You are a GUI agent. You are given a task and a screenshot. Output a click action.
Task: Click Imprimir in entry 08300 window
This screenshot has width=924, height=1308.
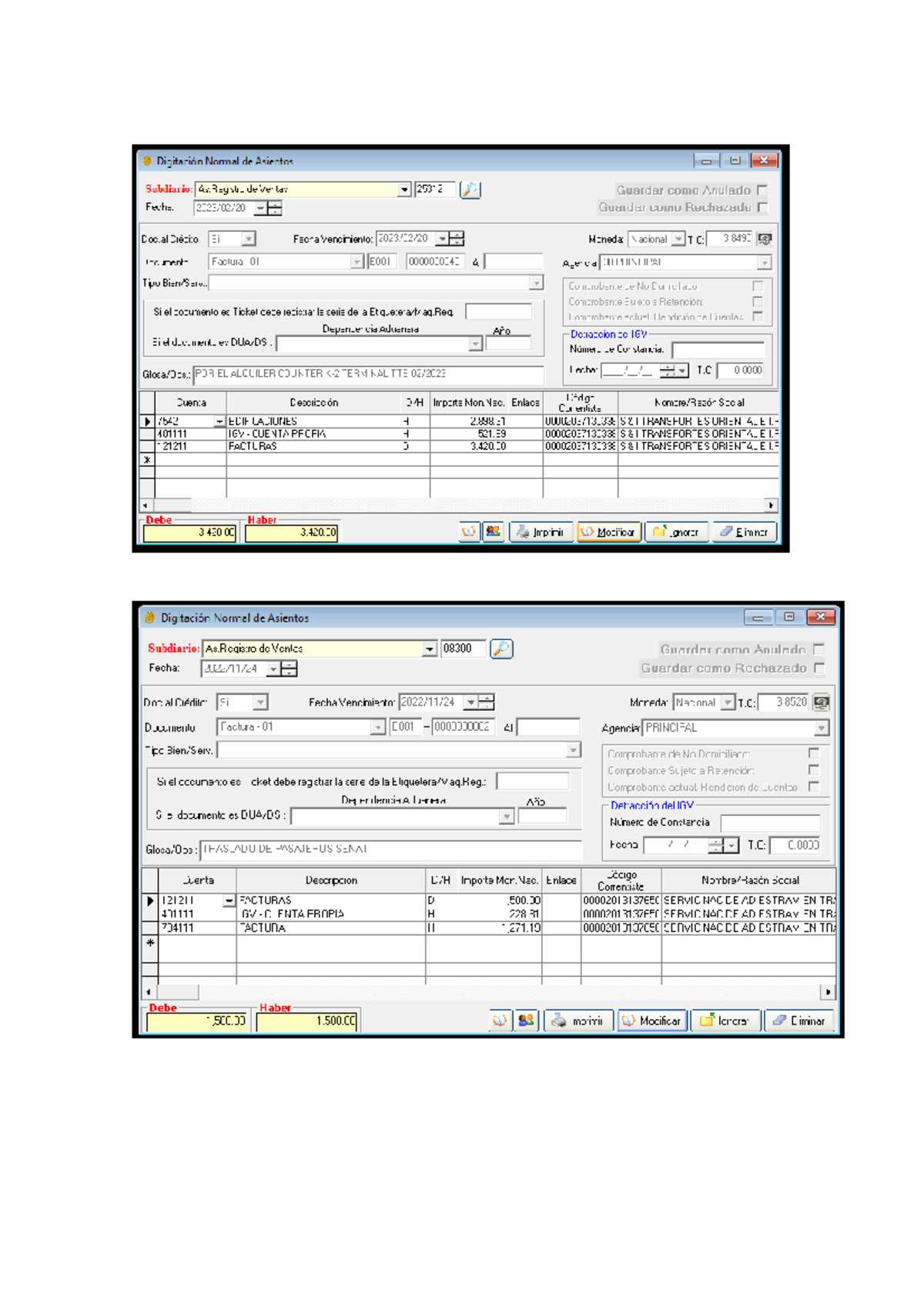(579, 1021)
